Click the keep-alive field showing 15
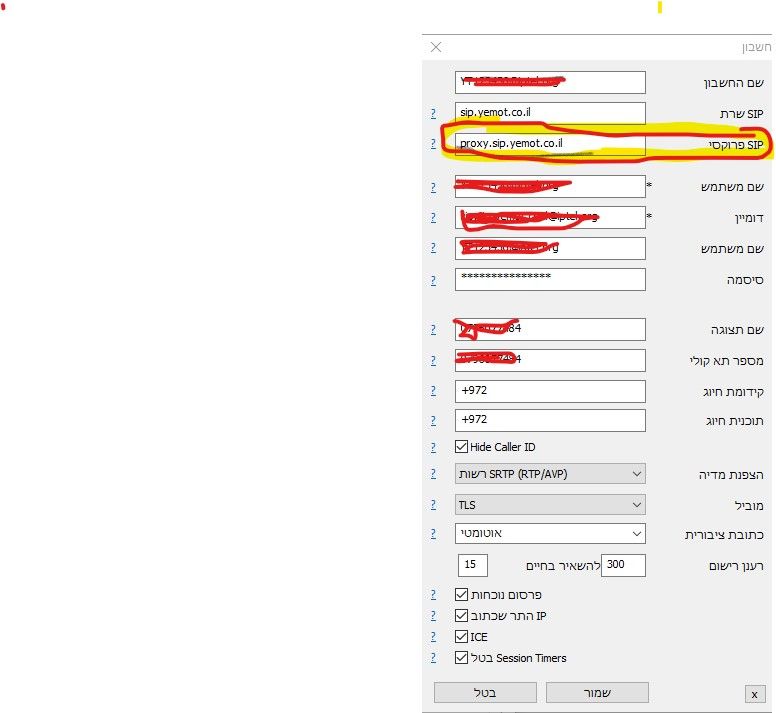This screenshot has height=713, width=776. [472, 565]
